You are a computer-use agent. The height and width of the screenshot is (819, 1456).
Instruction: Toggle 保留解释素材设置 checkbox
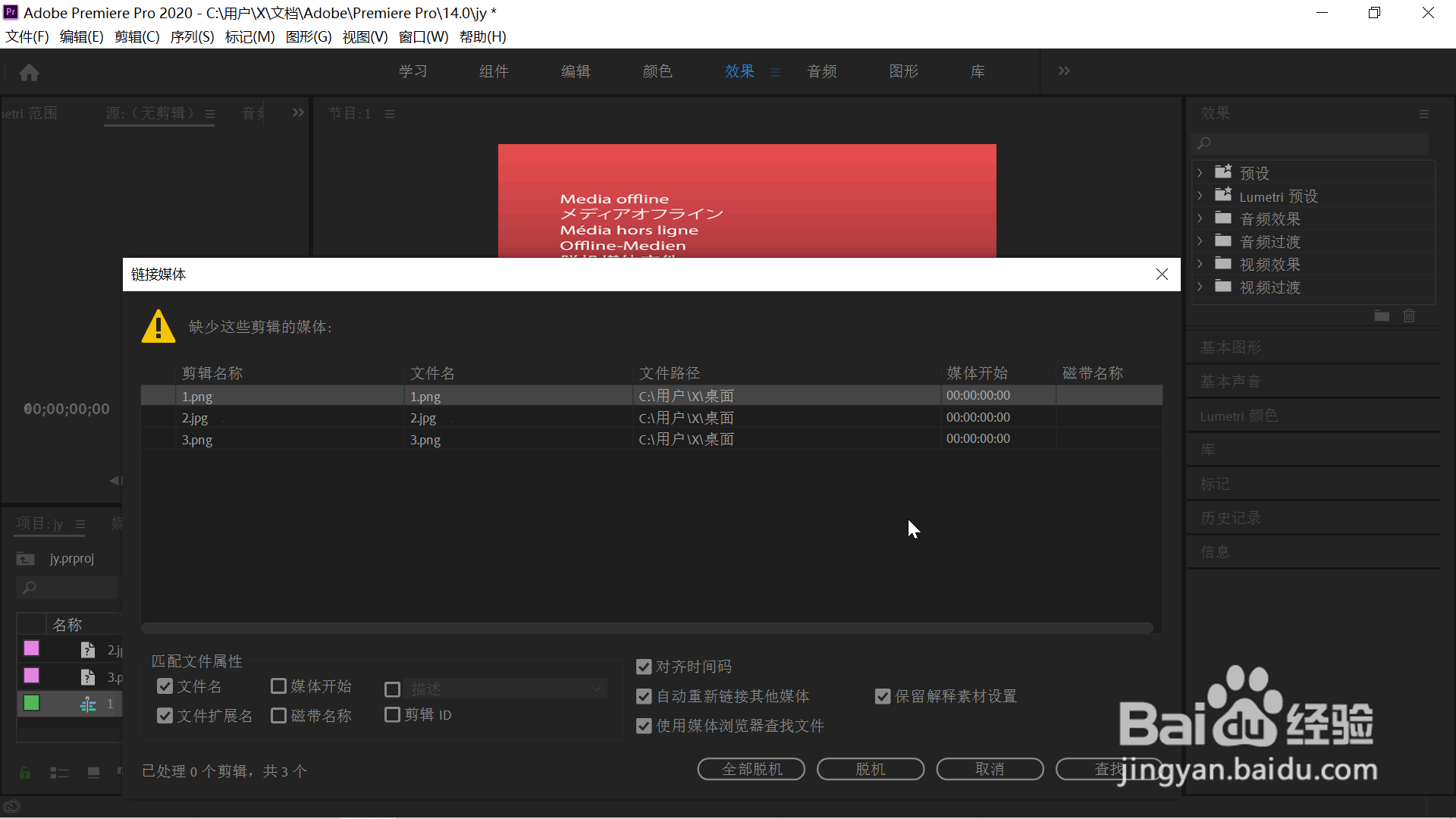(883, 696)
